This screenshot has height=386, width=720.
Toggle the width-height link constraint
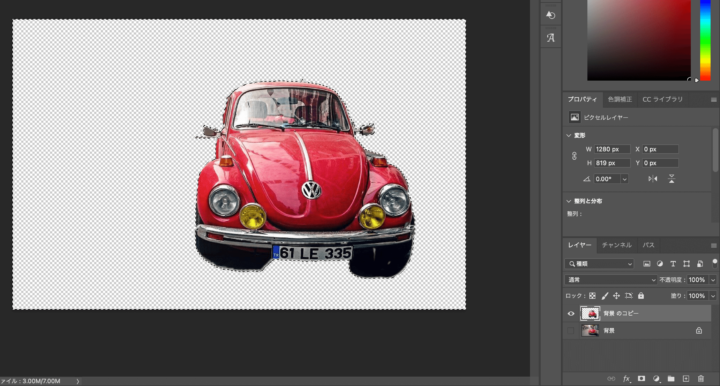click(x=574, y=156)
